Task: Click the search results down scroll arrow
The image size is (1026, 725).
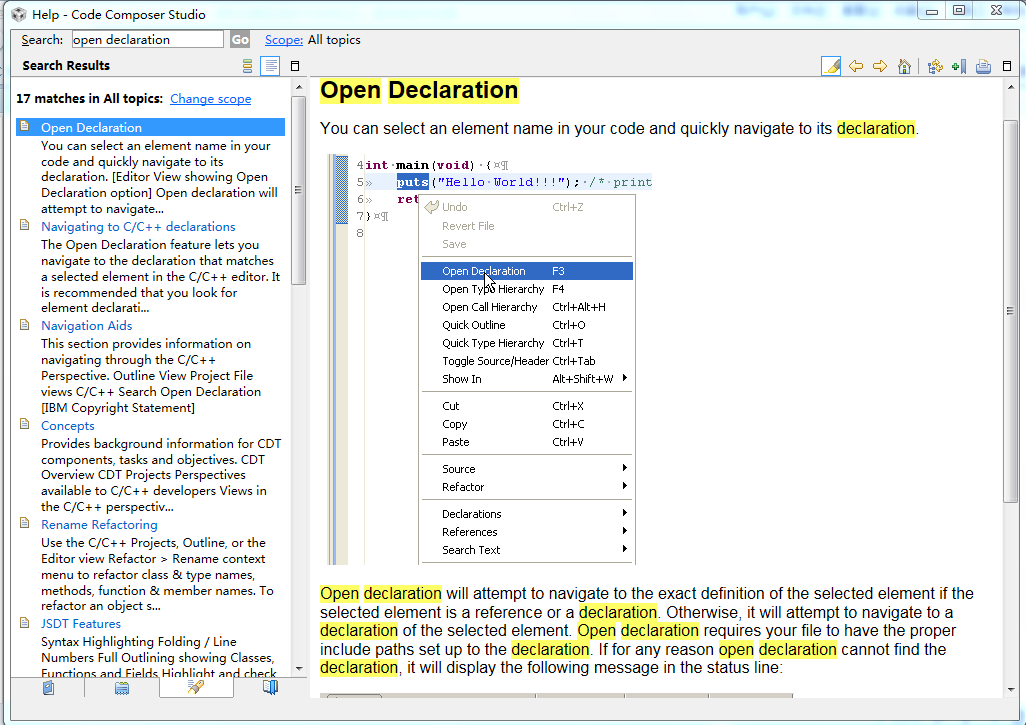Action: (298, 668)
